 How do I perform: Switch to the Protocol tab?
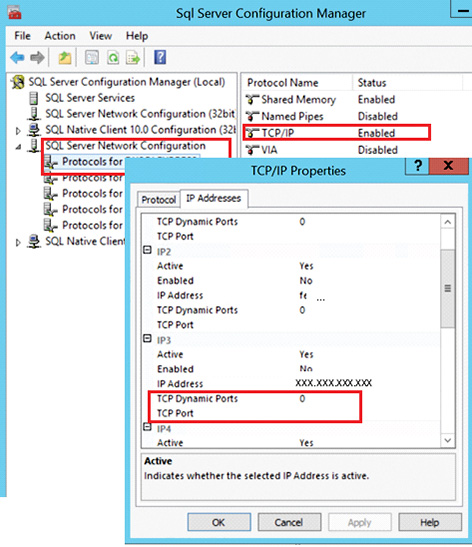(159, 200)
